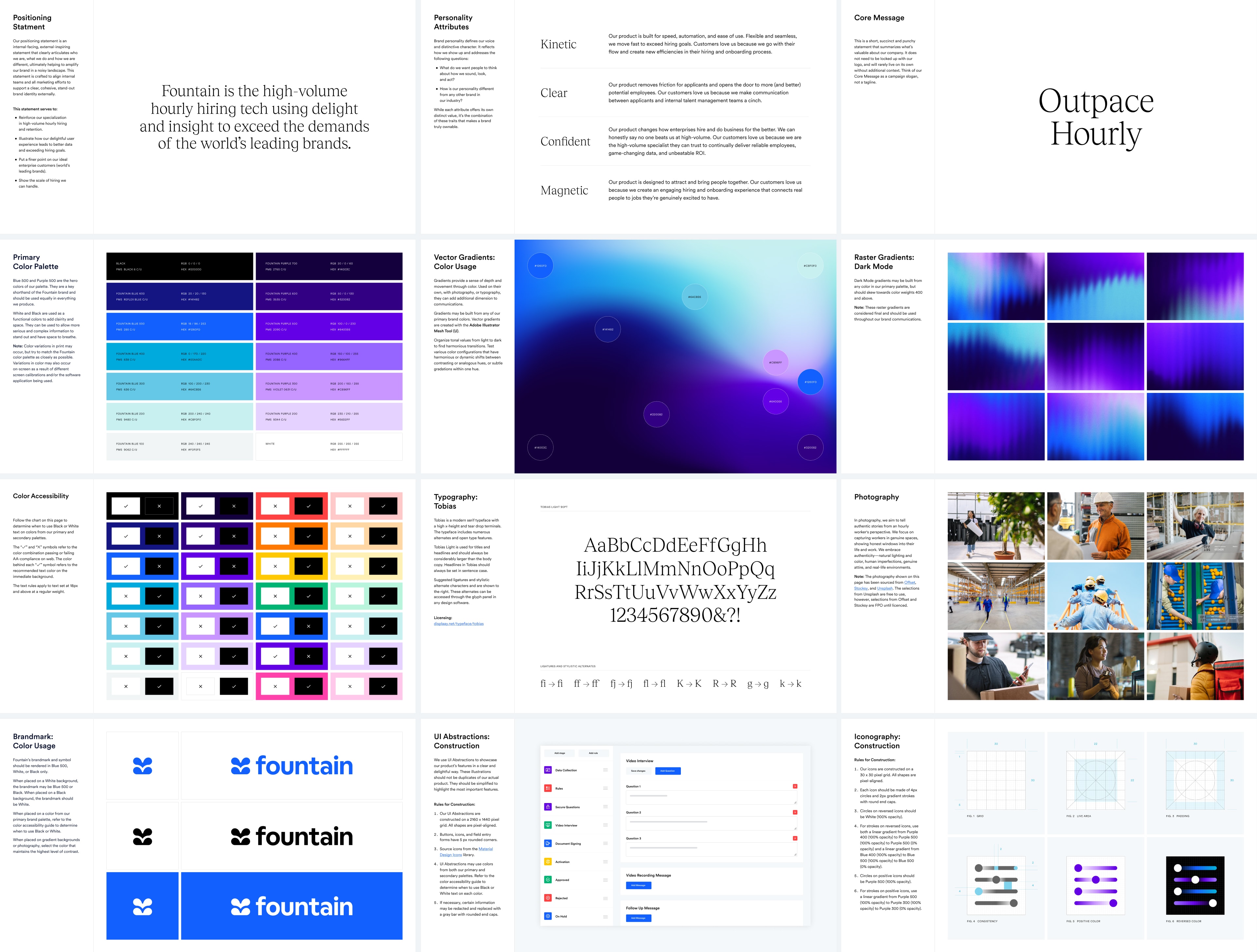Click the yellow Activation stage icon
1257x952 pixels.
coord(548,862)
